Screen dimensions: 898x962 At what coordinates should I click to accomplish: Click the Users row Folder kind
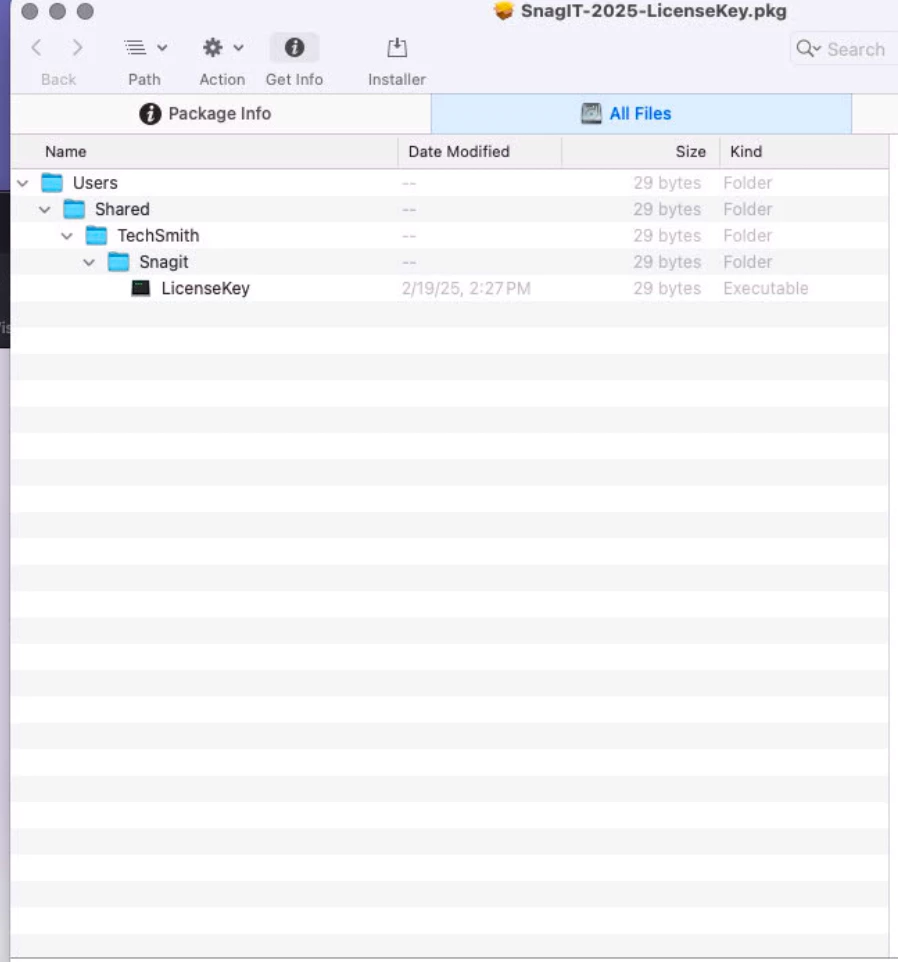coord(748,183)
